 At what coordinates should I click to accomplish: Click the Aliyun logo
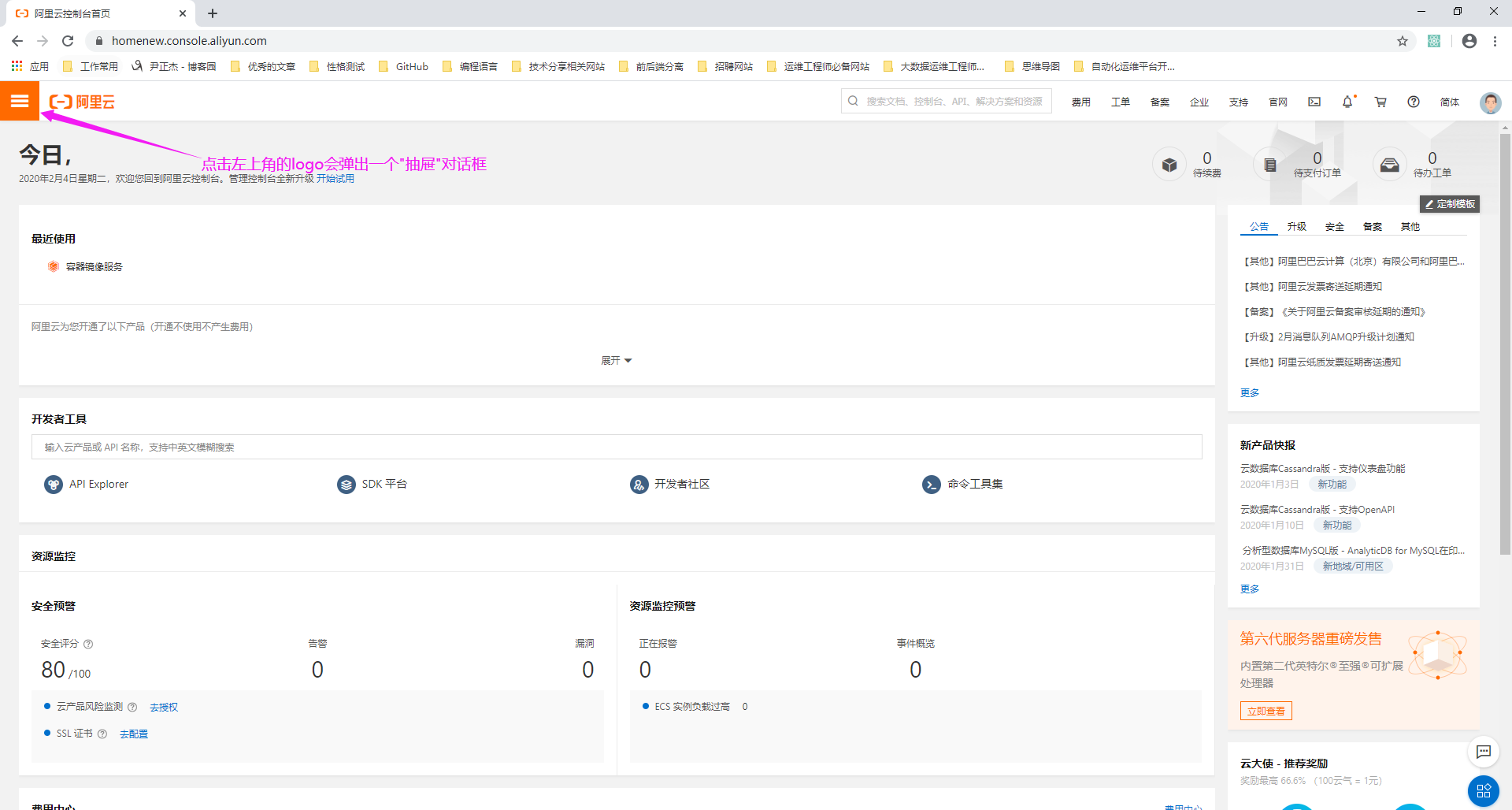pyautogui.click(x=82, y=102)
